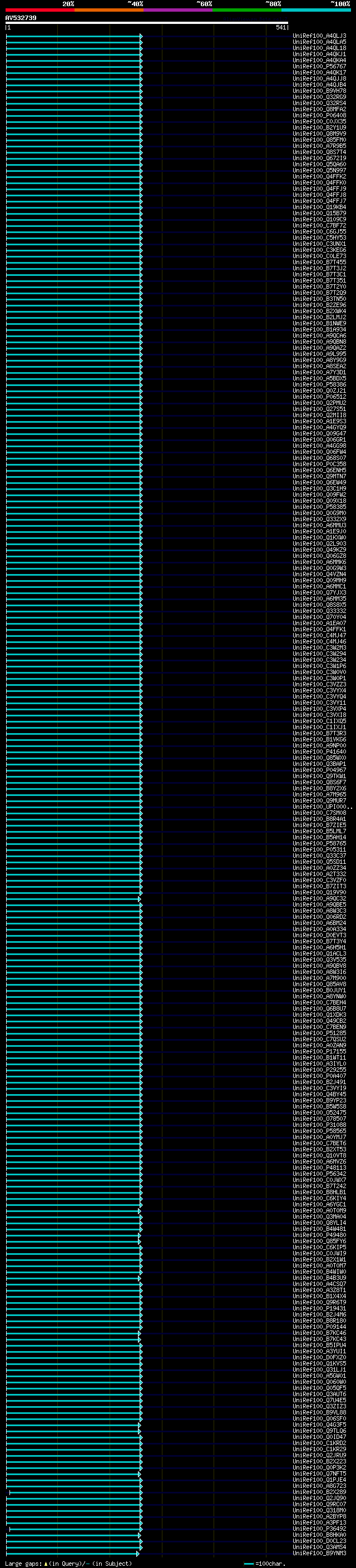Click the alignment bar for UniRef100_B9YNM3
Viewport: 356px width, 1568px height.
[x=72, y=1553]
